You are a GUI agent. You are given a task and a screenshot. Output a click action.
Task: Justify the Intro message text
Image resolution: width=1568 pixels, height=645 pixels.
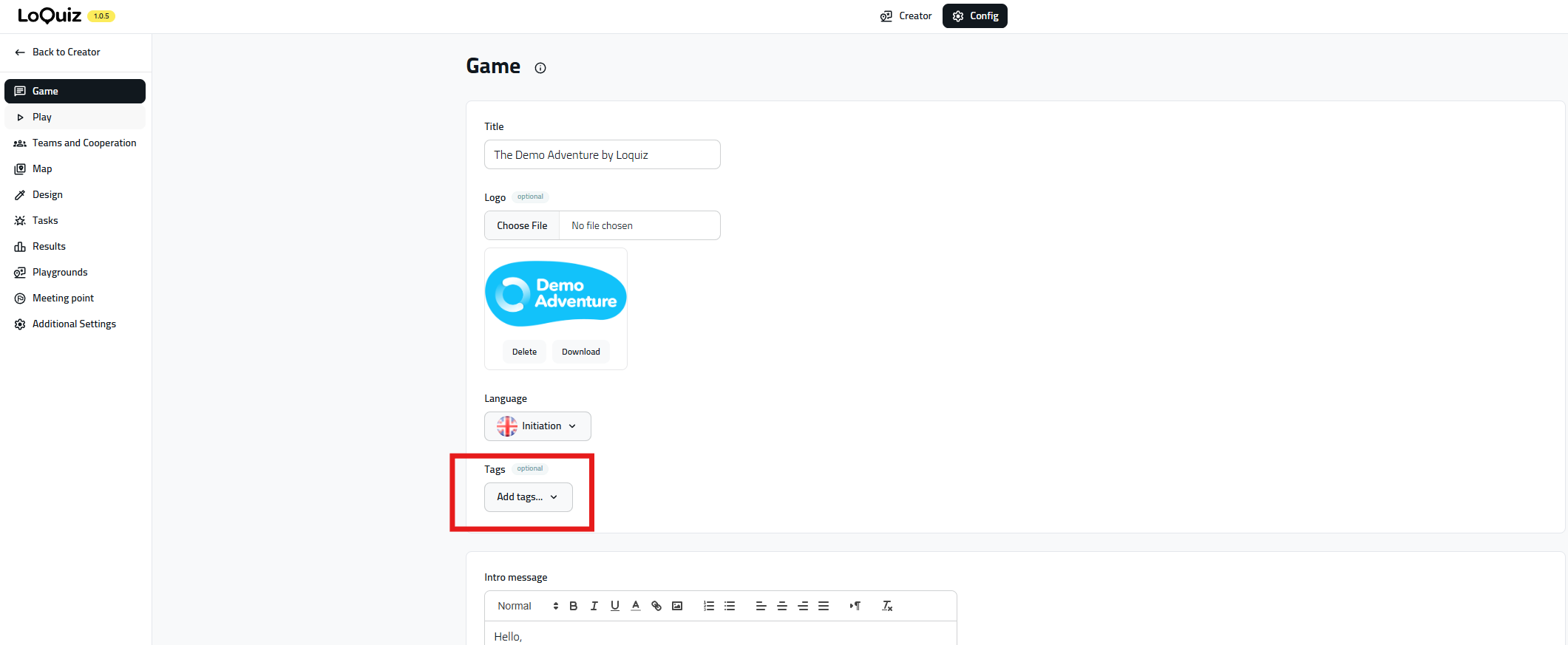coord(823,606)
